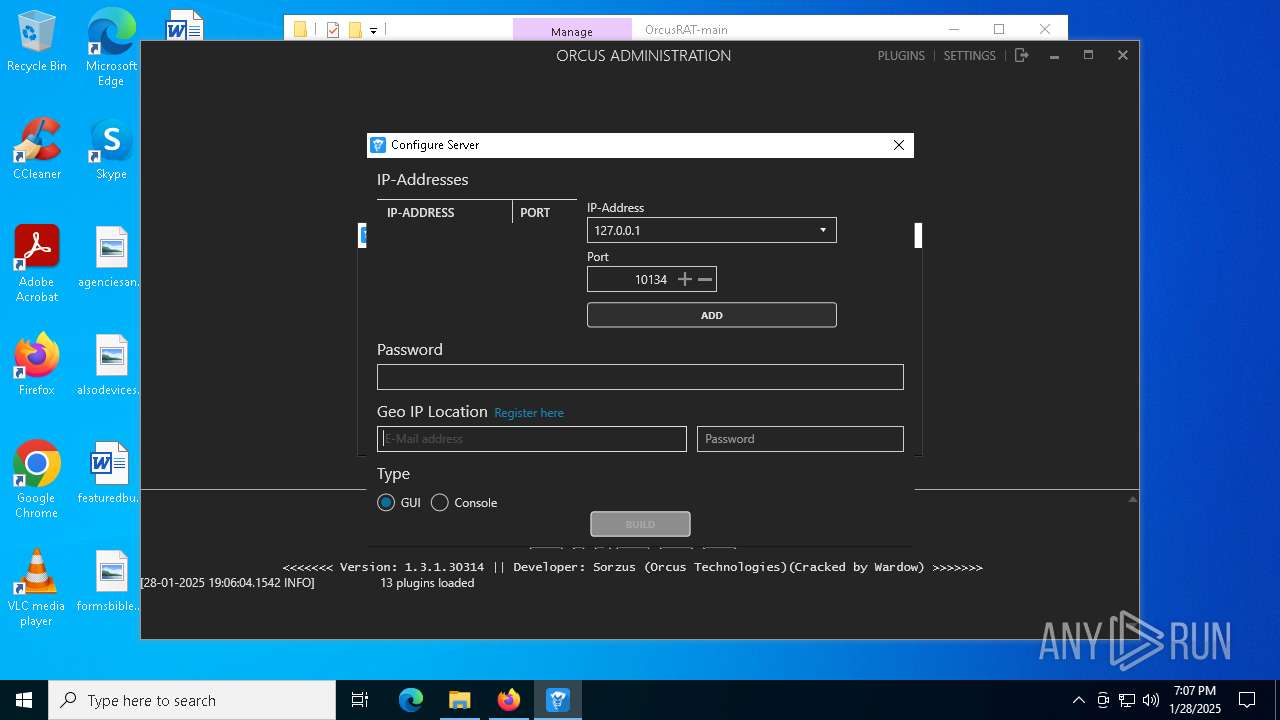Open VLC media player desktop shortcut

pyautogui.click(x=37, y=588)
